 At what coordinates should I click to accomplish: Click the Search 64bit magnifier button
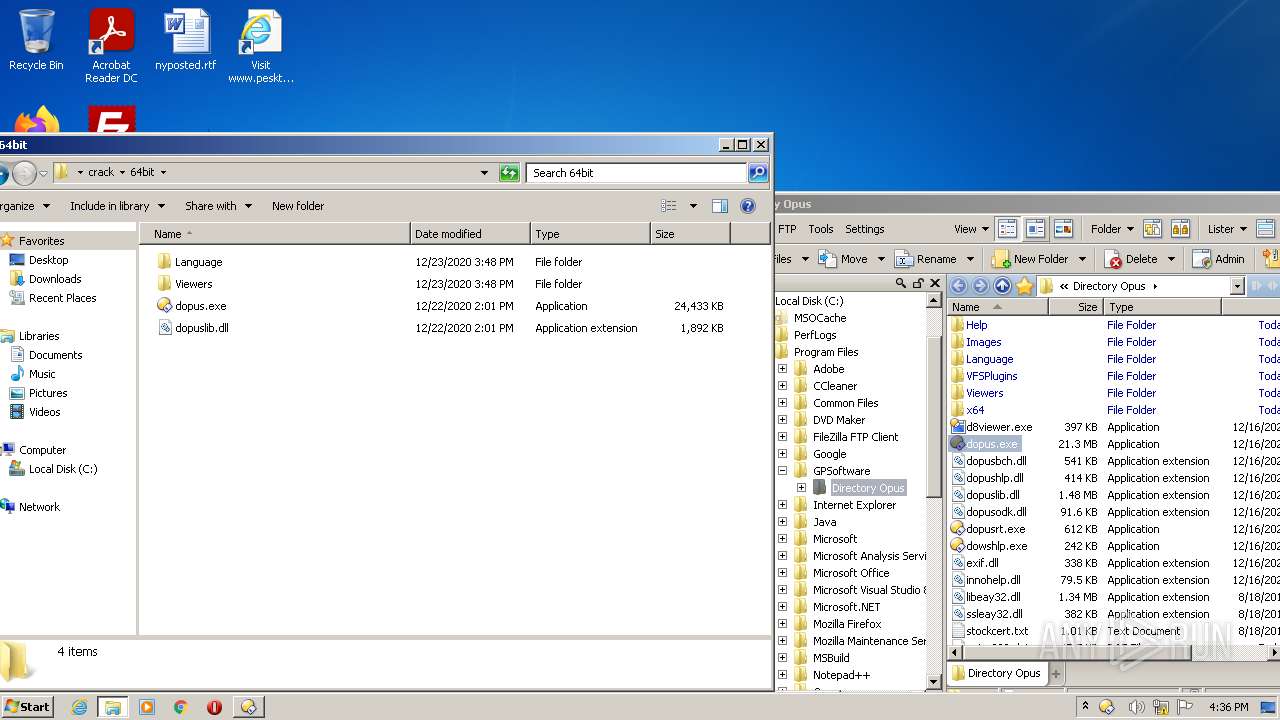758,173
